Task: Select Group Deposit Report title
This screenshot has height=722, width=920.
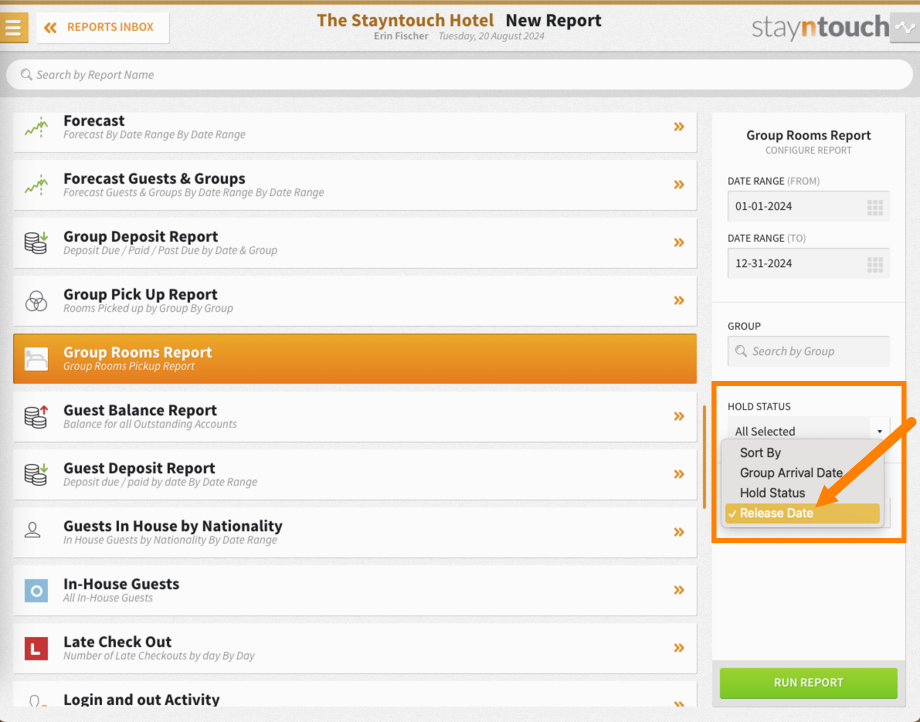Action: coord(141,236)
